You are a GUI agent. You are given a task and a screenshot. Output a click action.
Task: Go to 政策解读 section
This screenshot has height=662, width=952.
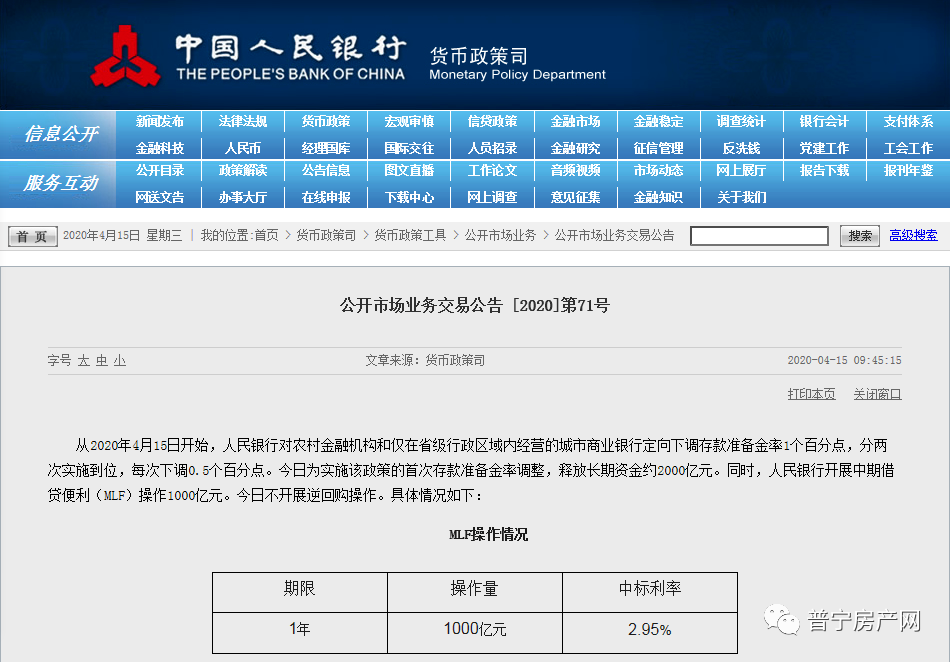coord(243,171)
